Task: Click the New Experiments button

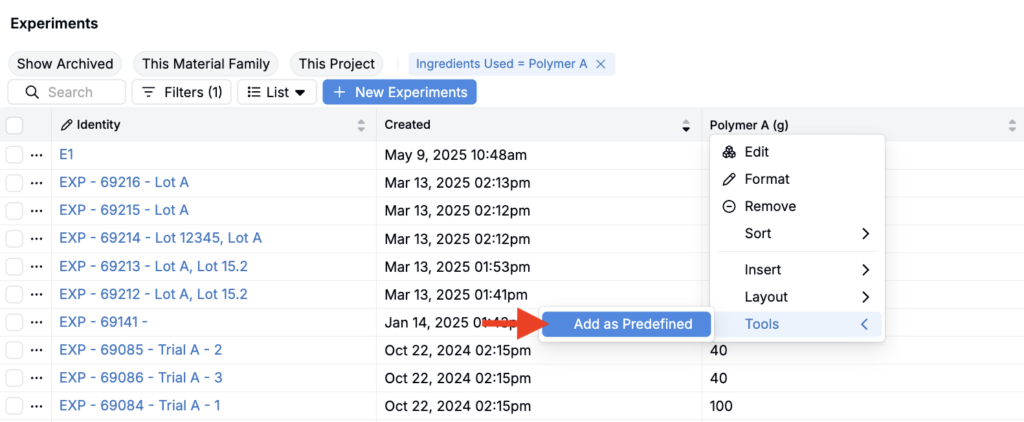Action: click(399, 92)
